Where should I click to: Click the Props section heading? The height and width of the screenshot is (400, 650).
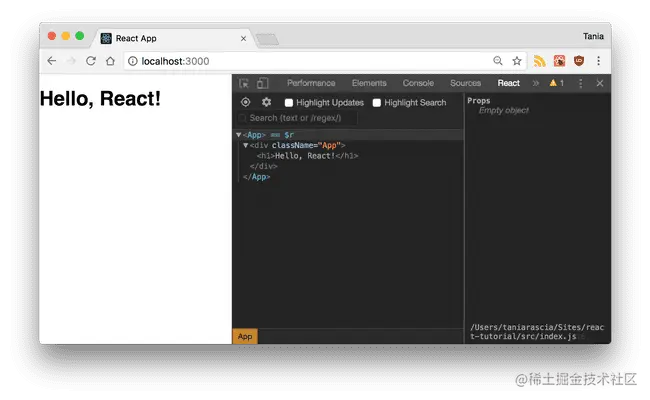(x=479, y=101)
